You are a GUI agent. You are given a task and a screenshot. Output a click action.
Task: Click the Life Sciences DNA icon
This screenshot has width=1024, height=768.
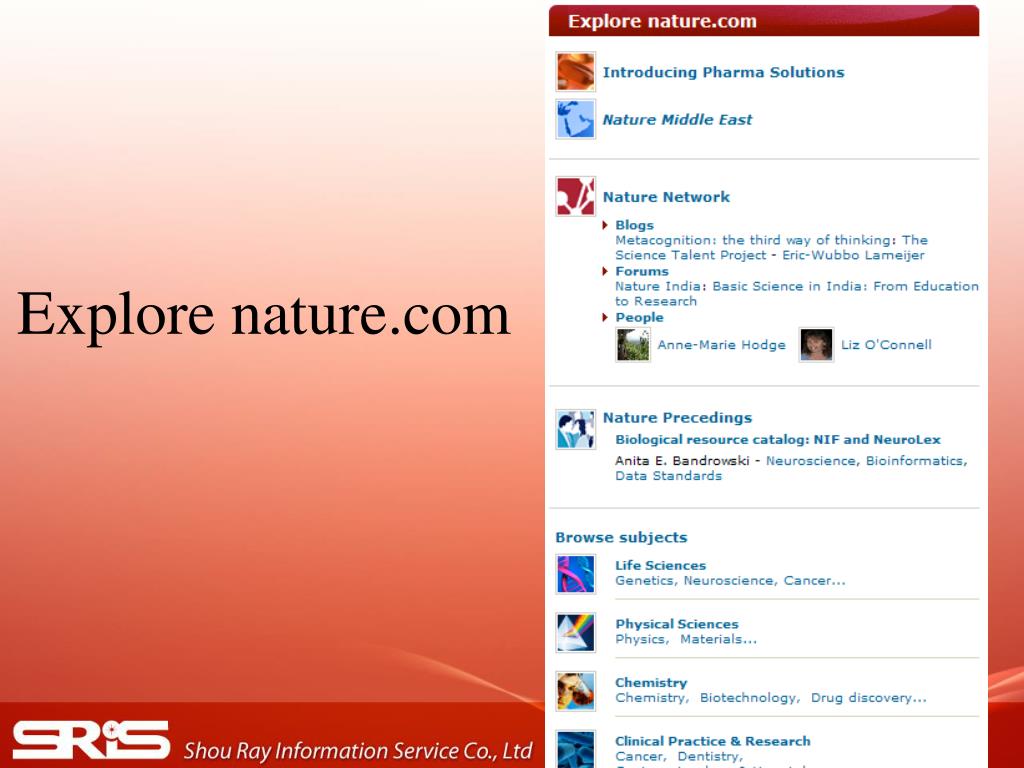pyautogui.click(x=575, y=574)
